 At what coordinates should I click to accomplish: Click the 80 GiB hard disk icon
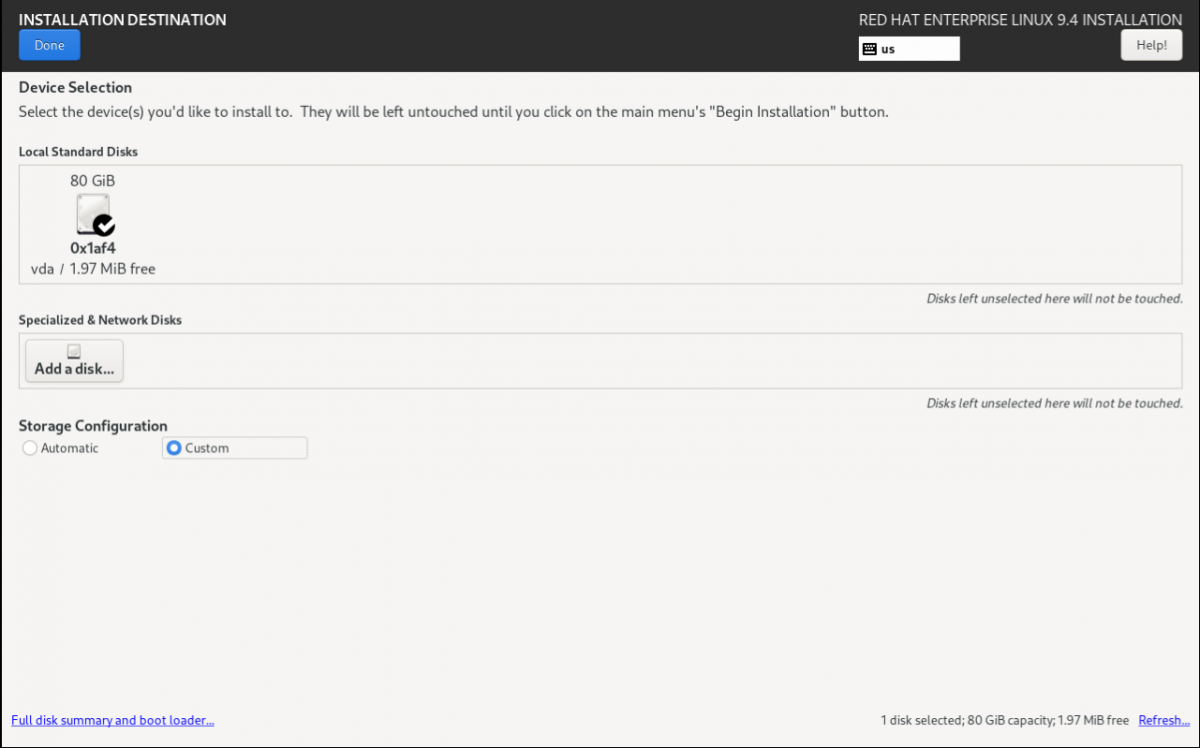(91, 214)
